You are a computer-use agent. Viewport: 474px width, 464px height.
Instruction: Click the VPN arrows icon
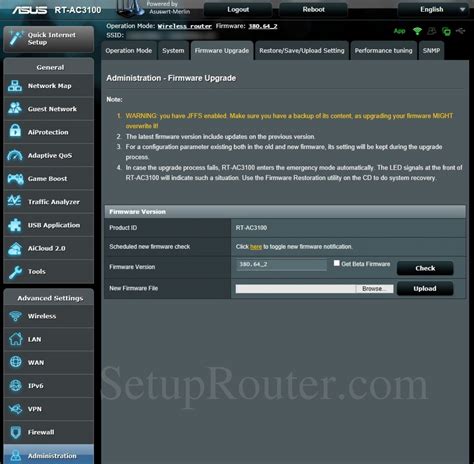tap(15, 409)
